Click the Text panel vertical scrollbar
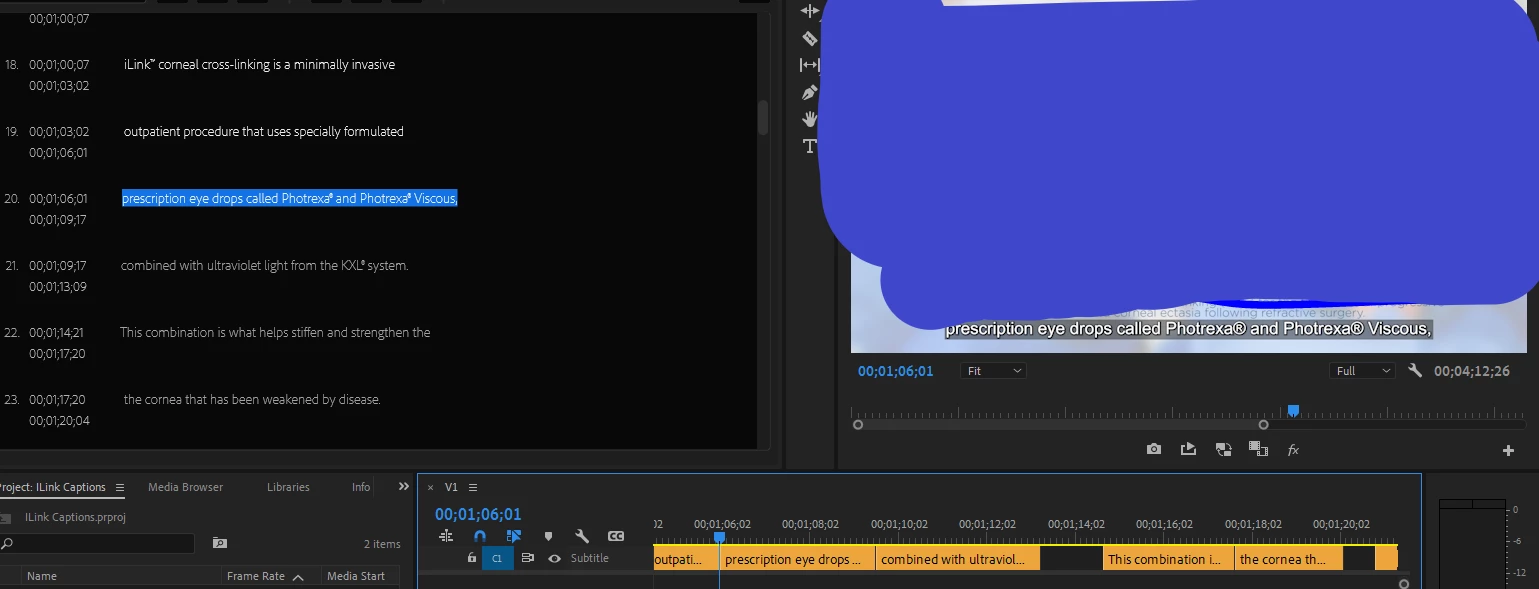 click(763, 117)
